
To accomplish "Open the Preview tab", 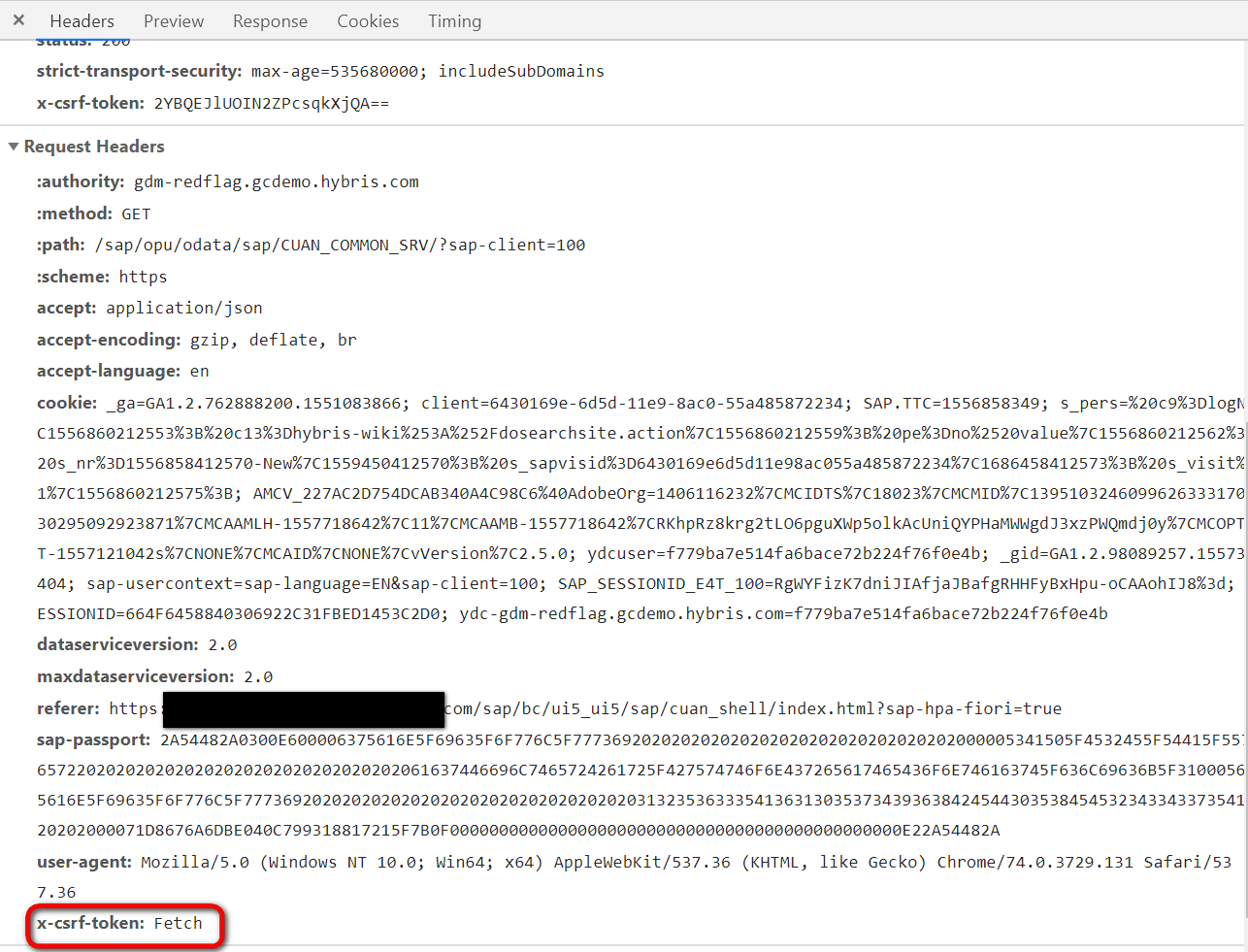I will (x=174, y=20).
